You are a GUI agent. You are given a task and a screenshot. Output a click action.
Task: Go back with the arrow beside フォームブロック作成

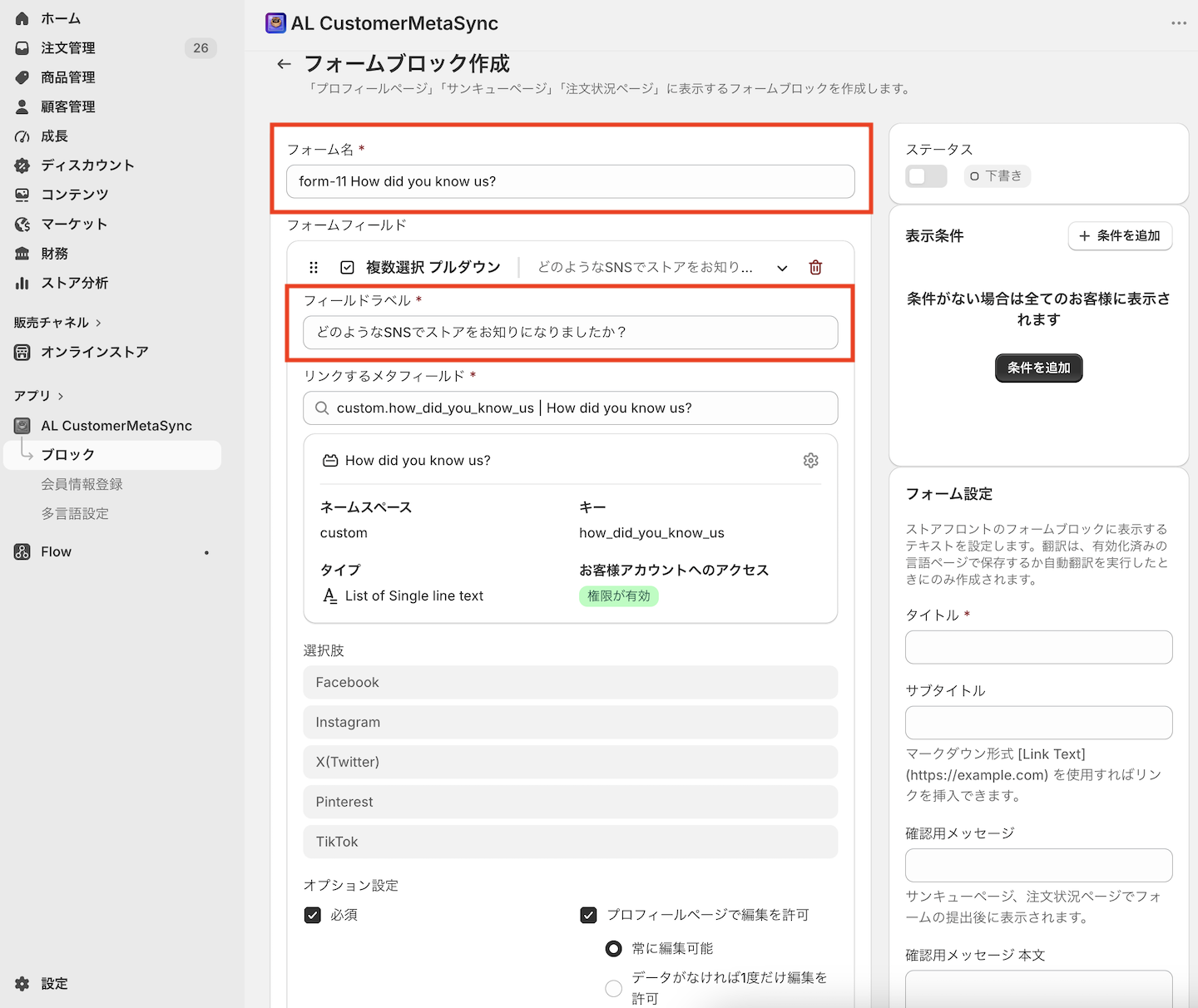click(285, 64)
